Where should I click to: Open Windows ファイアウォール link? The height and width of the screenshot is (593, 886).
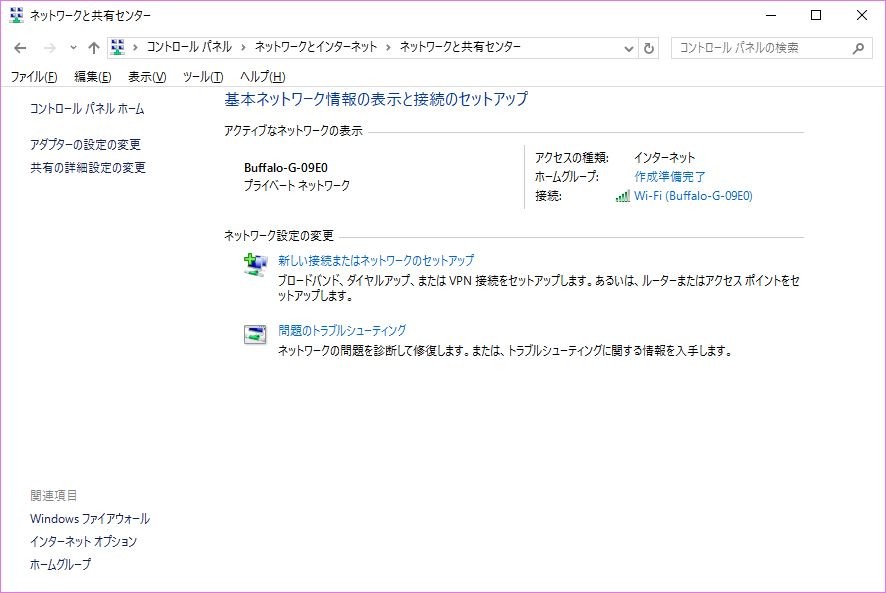point(90,519)
